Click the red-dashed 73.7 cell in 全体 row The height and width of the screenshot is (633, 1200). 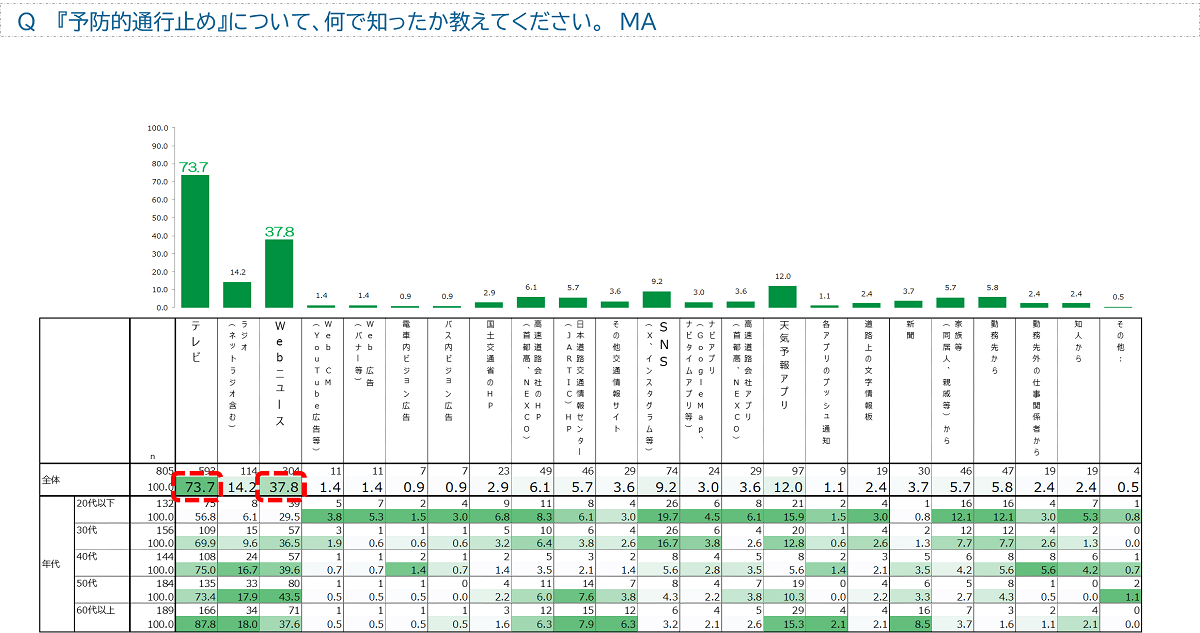click(x=195, y=487)
